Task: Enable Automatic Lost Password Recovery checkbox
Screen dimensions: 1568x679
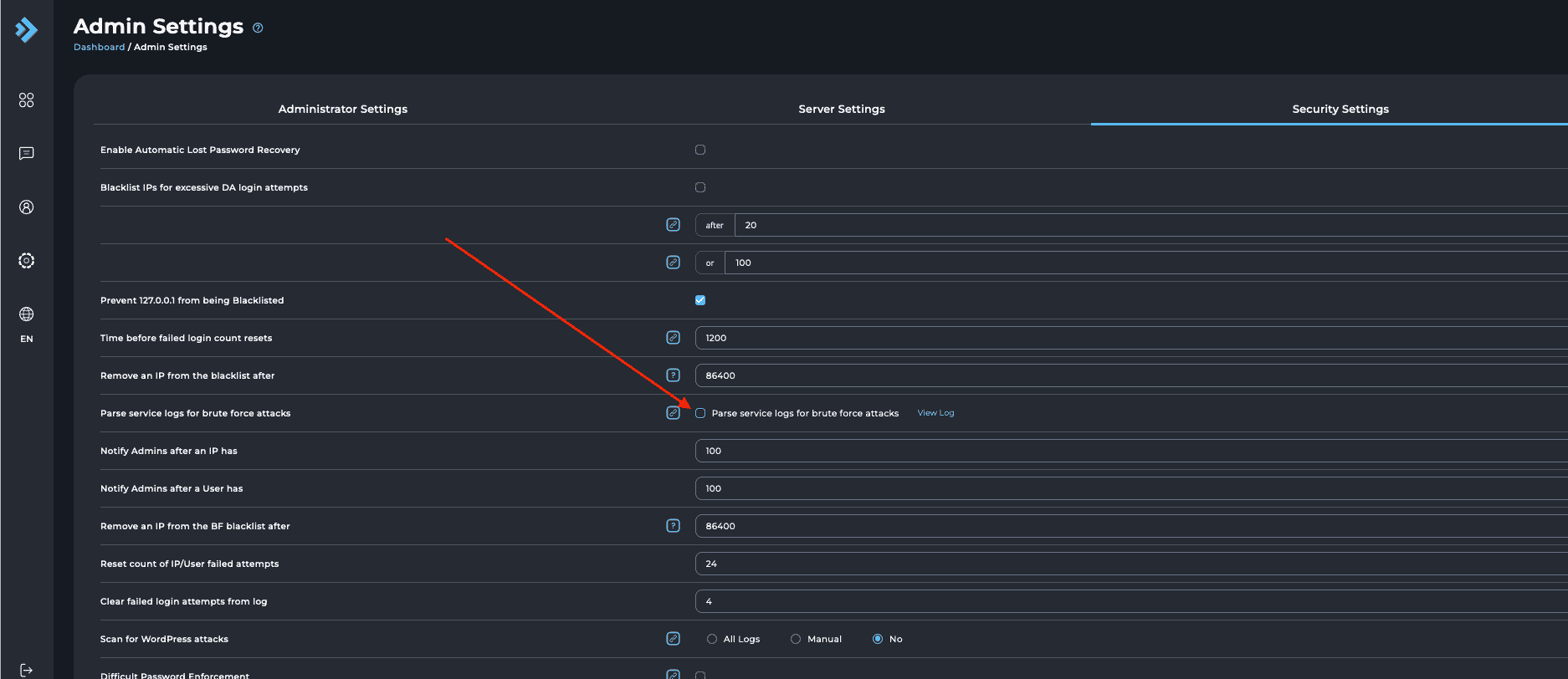Action: 700,150
